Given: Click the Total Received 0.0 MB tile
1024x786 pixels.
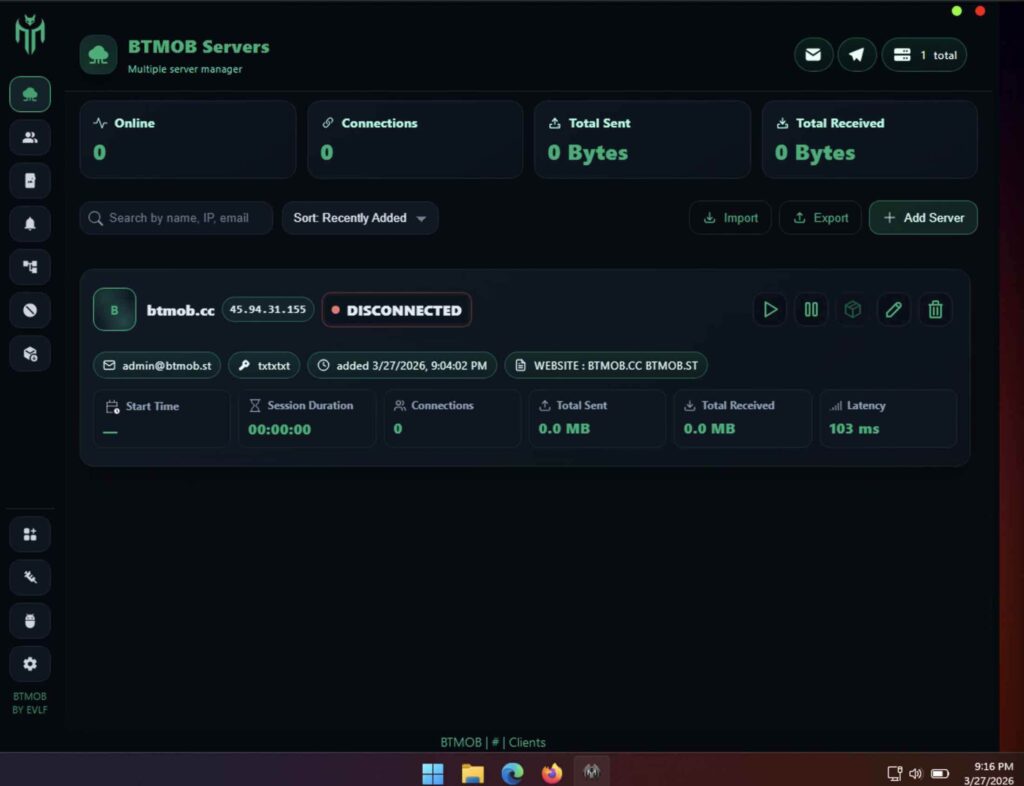Looking at the screenshot, I should (743, 418).
